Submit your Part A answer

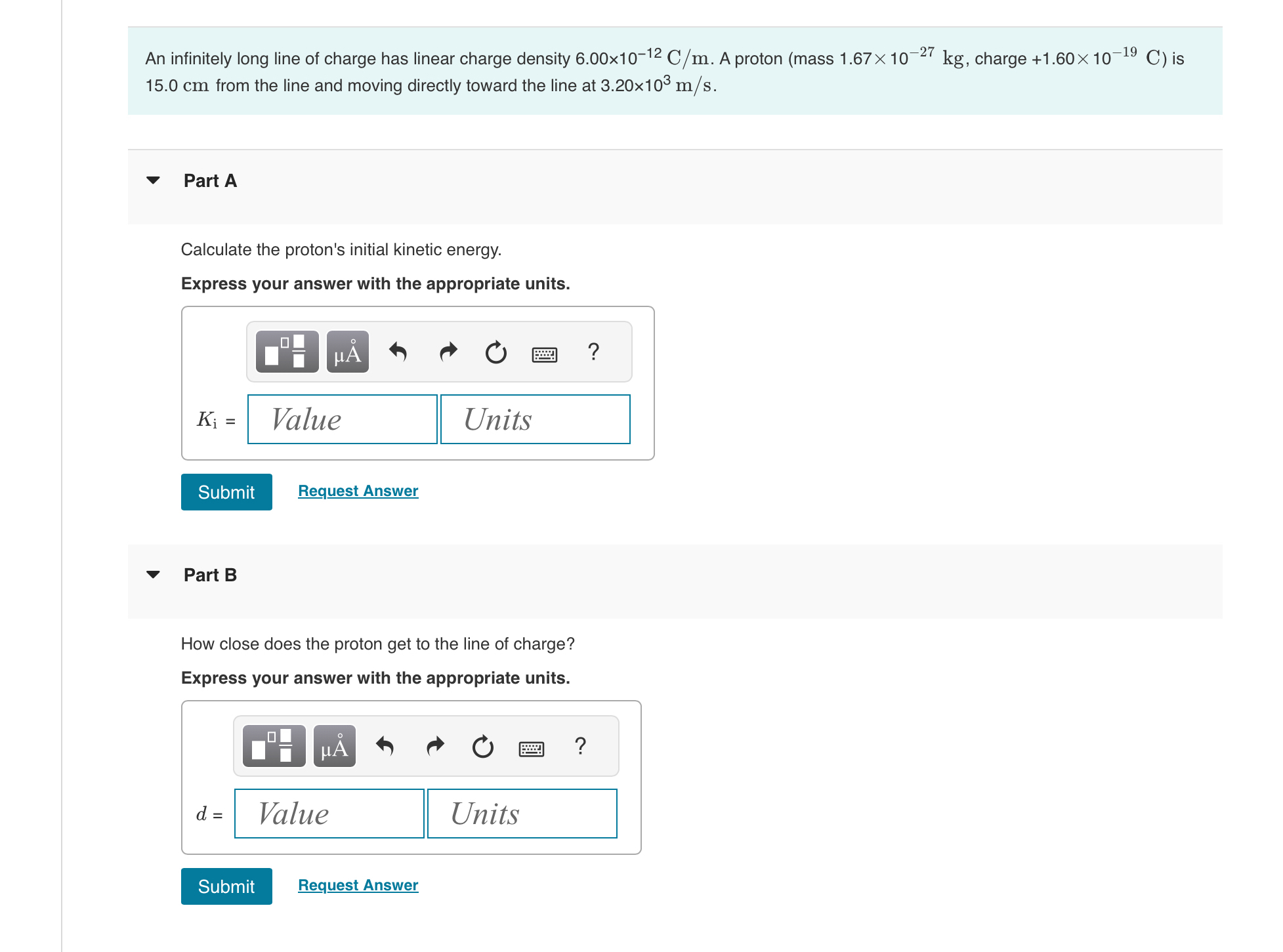226,491
